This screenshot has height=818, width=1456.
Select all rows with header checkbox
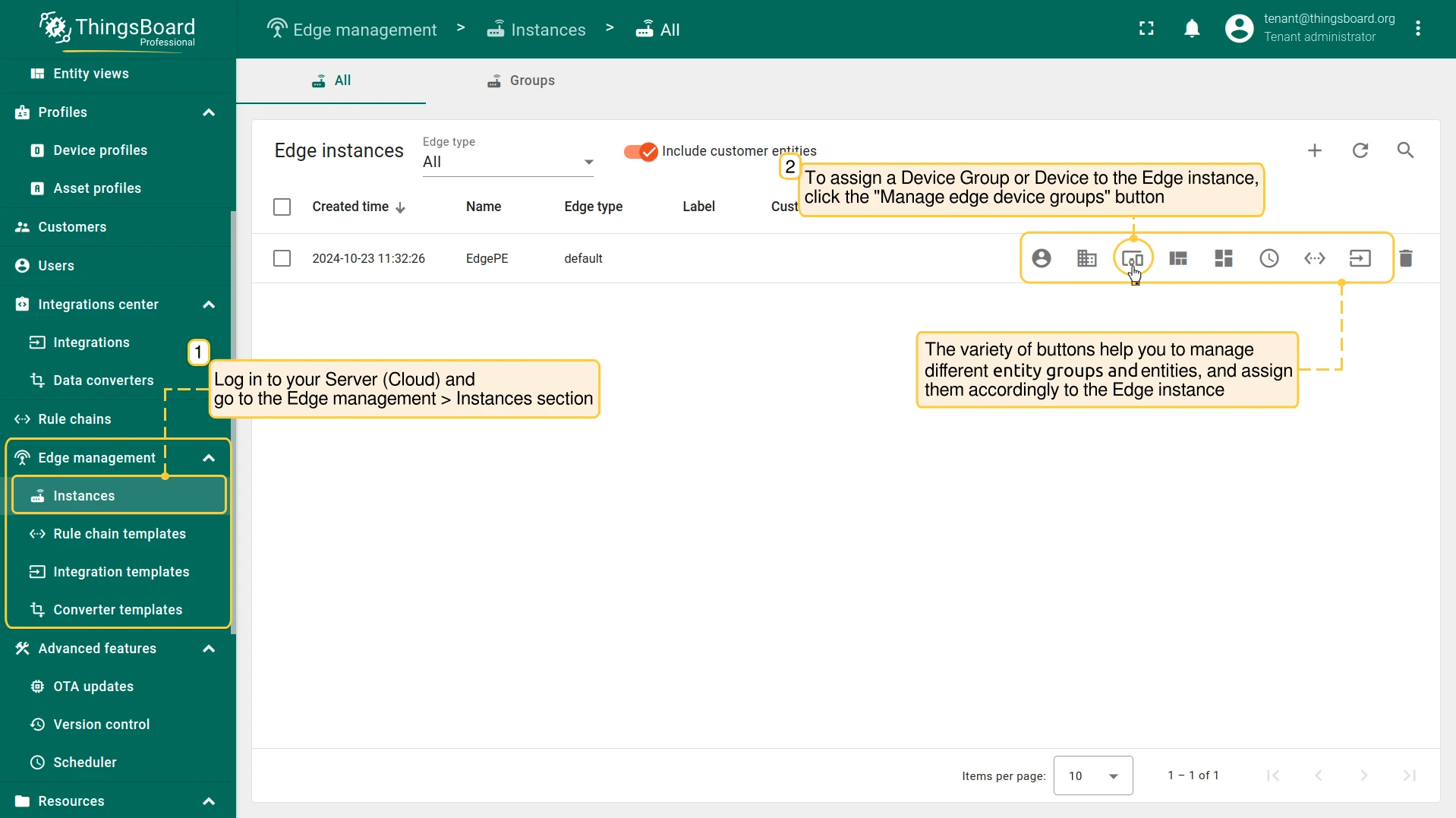[282, 207]
